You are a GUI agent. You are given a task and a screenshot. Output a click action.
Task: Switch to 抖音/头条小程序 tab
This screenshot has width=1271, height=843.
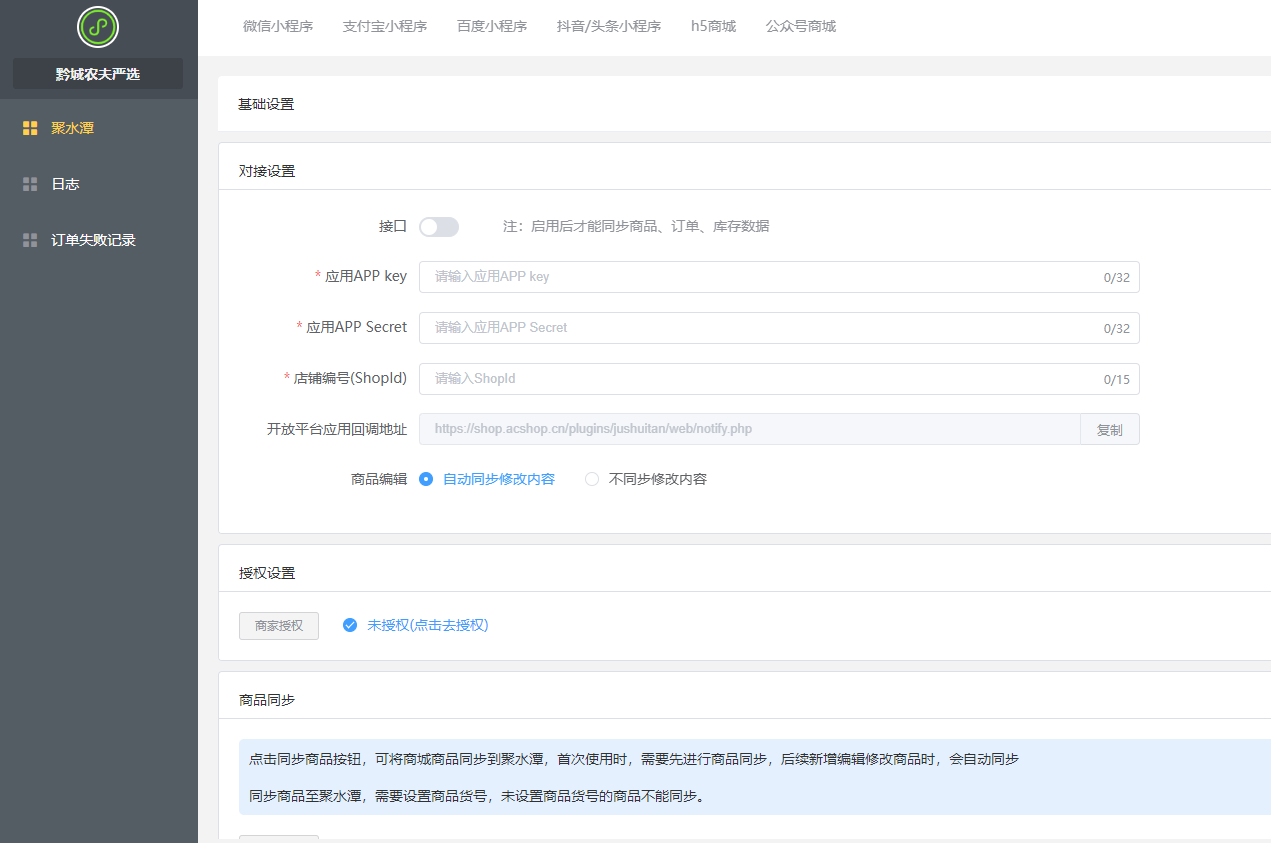tap(609, 27)
